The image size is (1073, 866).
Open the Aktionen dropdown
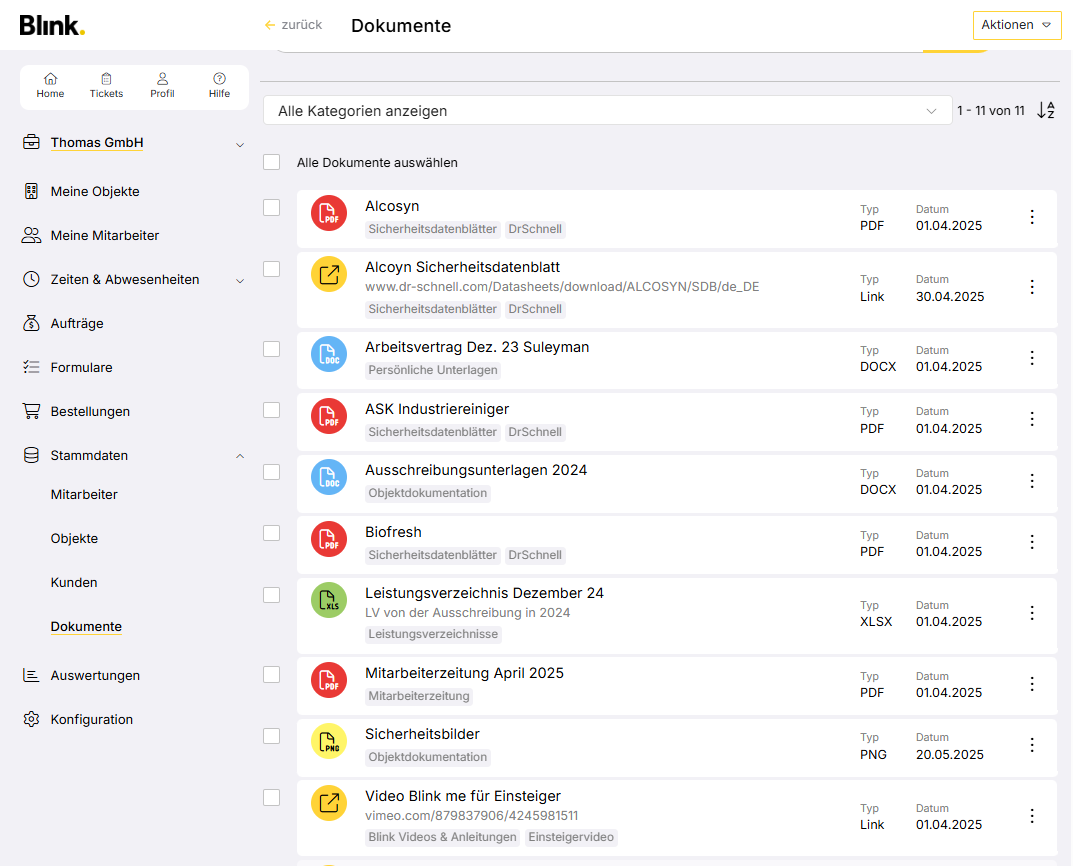[x=1016, y=25]
